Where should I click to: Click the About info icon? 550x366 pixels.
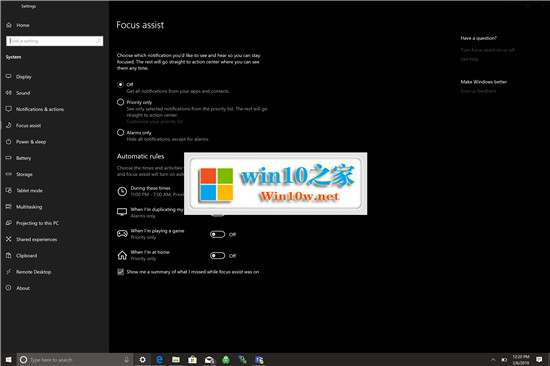8,288
